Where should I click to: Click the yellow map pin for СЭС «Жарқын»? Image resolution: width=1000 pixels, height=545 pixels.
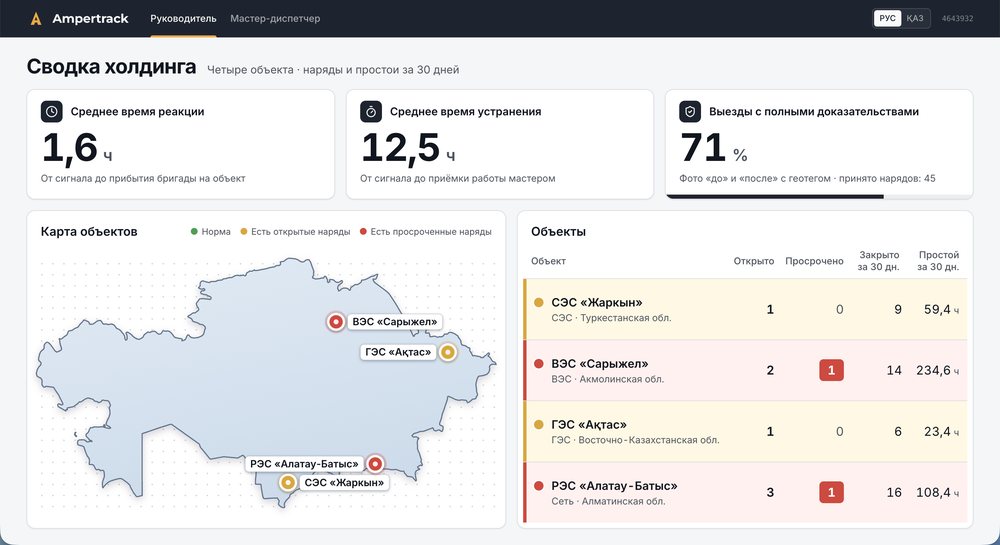tap(288, 483)
